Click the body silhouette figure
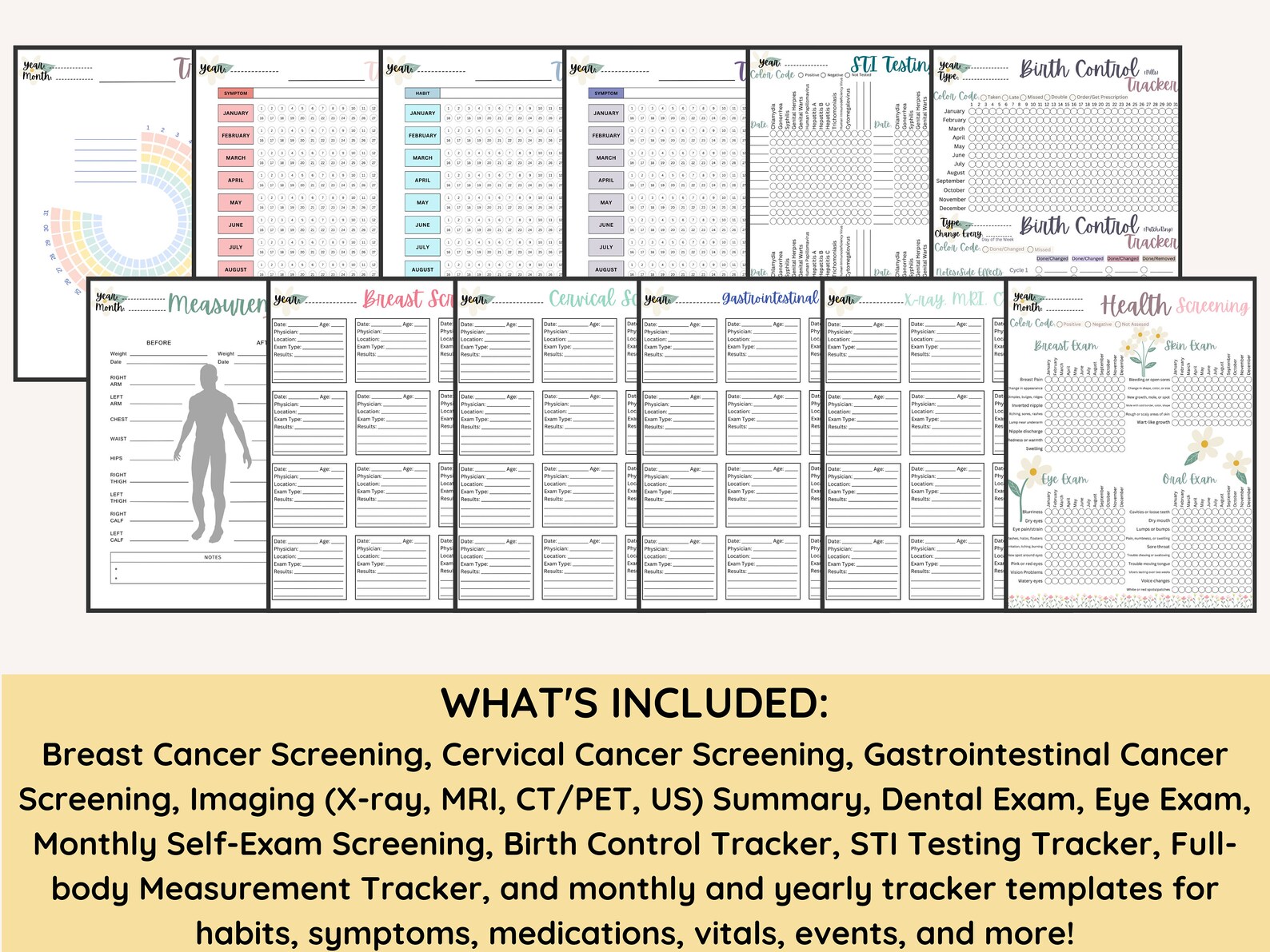 (x=212, y=453)
